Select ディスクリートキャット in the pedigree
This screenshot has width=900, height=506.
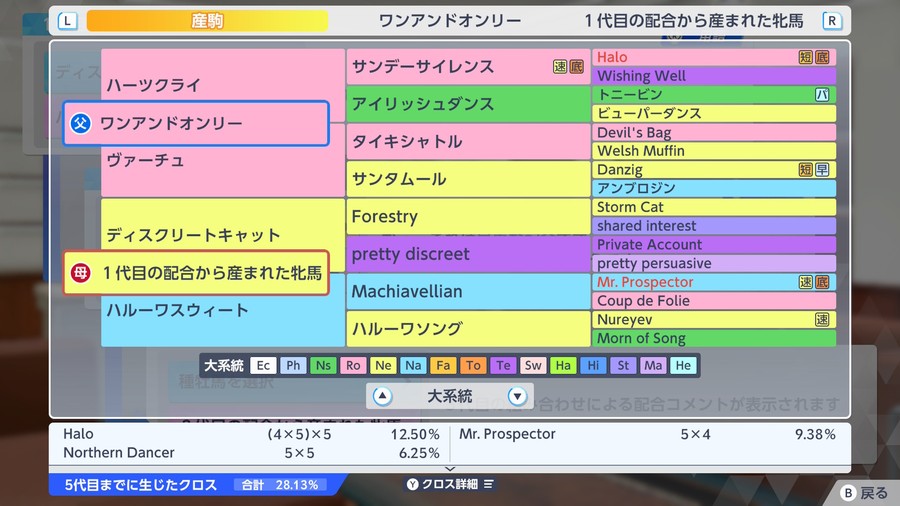[x=193, y=235]
